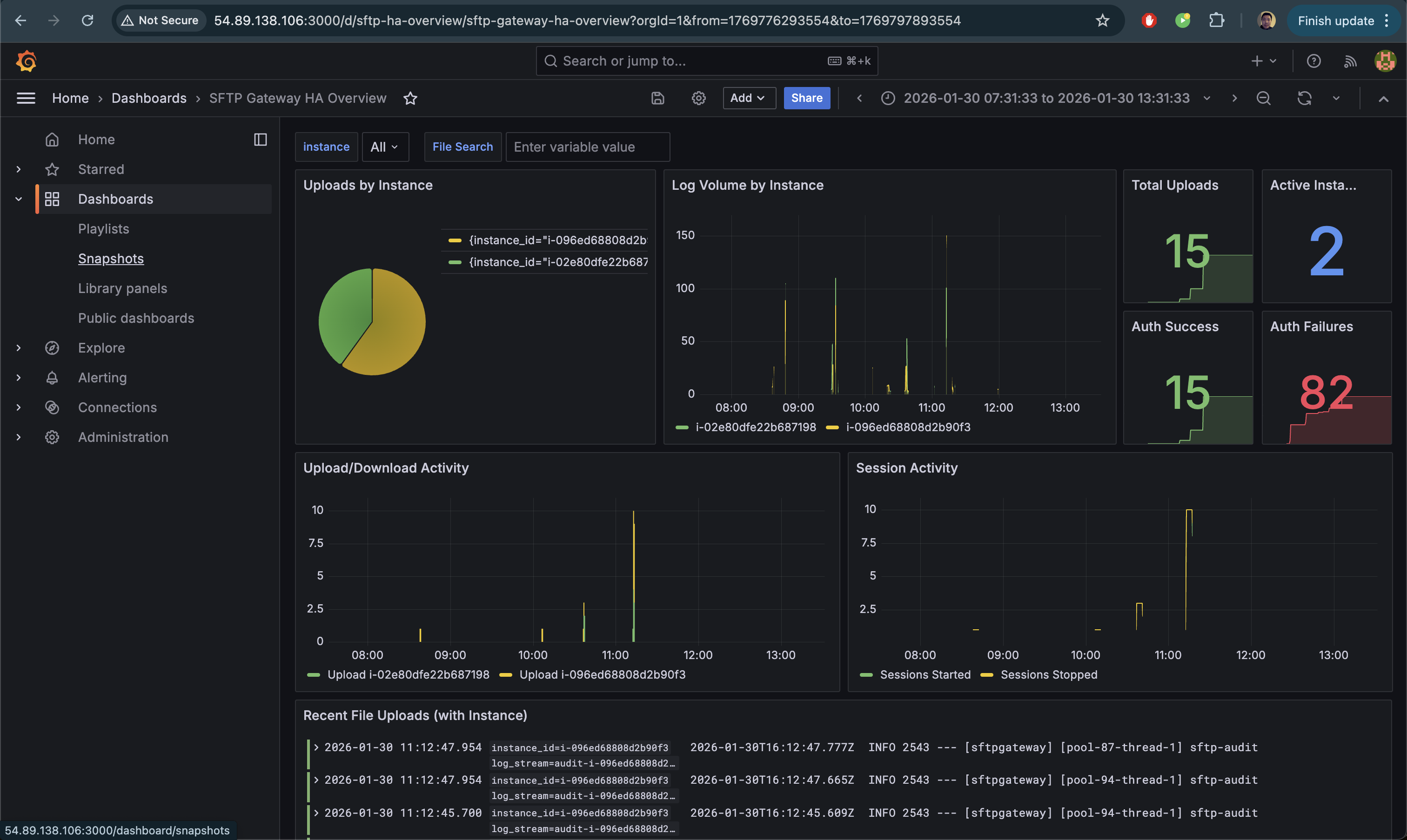Image resolution: width=1407 pixels, height=840 pixels.
Task: Select Snapshots in the sidebar
Action: [111, 259]
